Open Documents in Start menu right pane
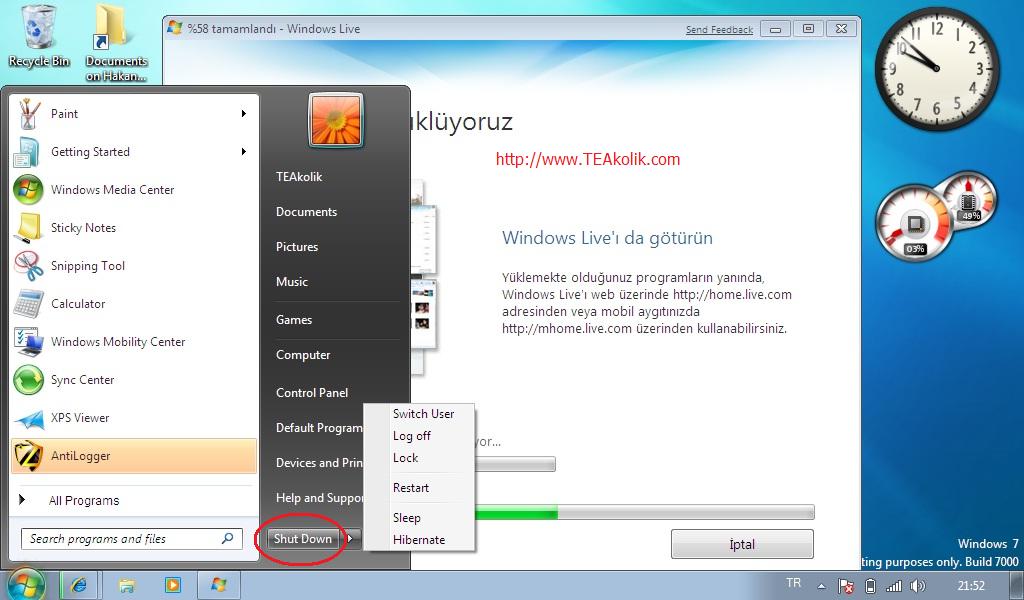The image size is (1024, 600). pos(306,212)
